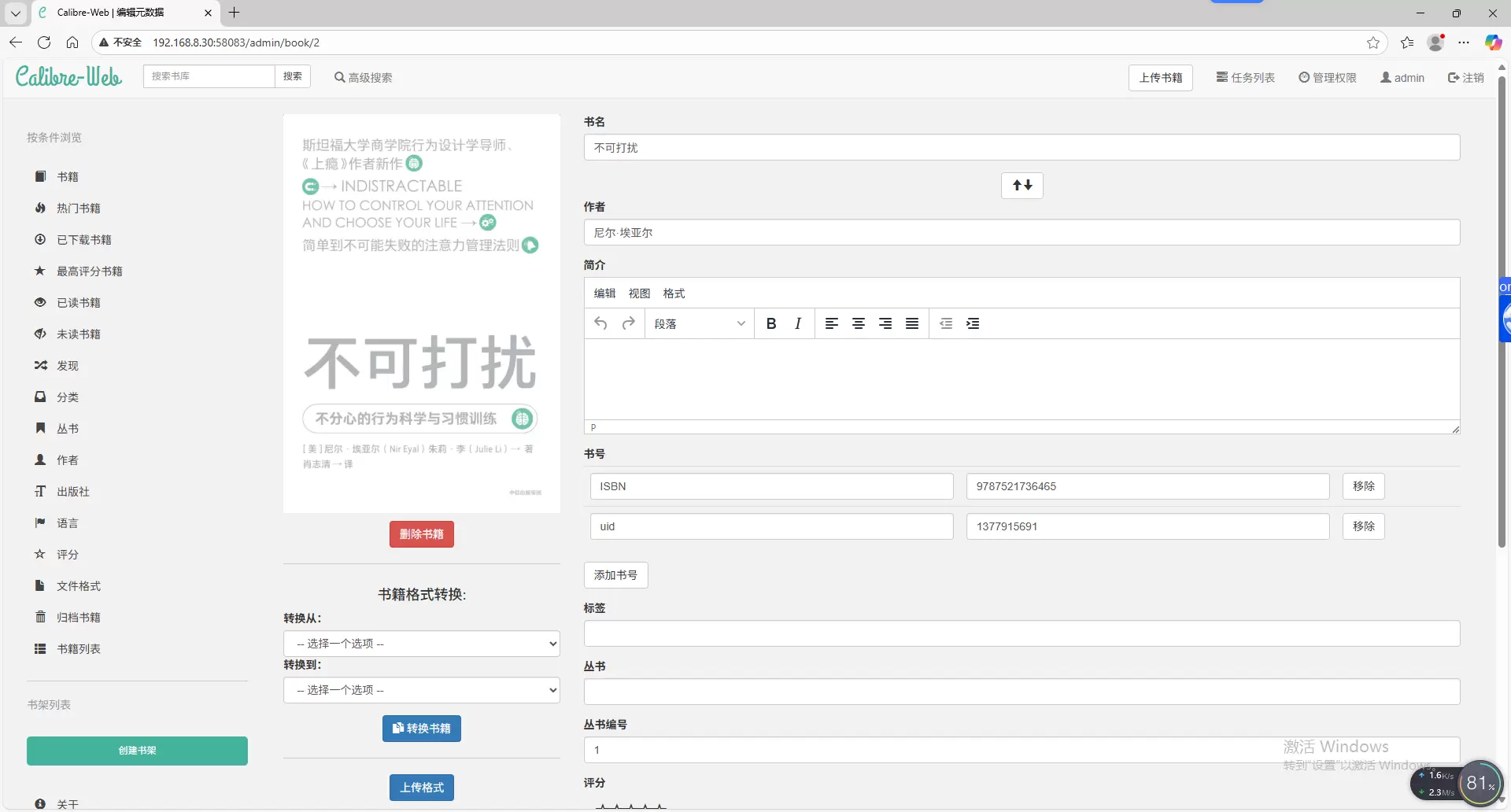1511x812 pixels.
Task: Click the page's vertical scrollbar
Action: 1502,315
